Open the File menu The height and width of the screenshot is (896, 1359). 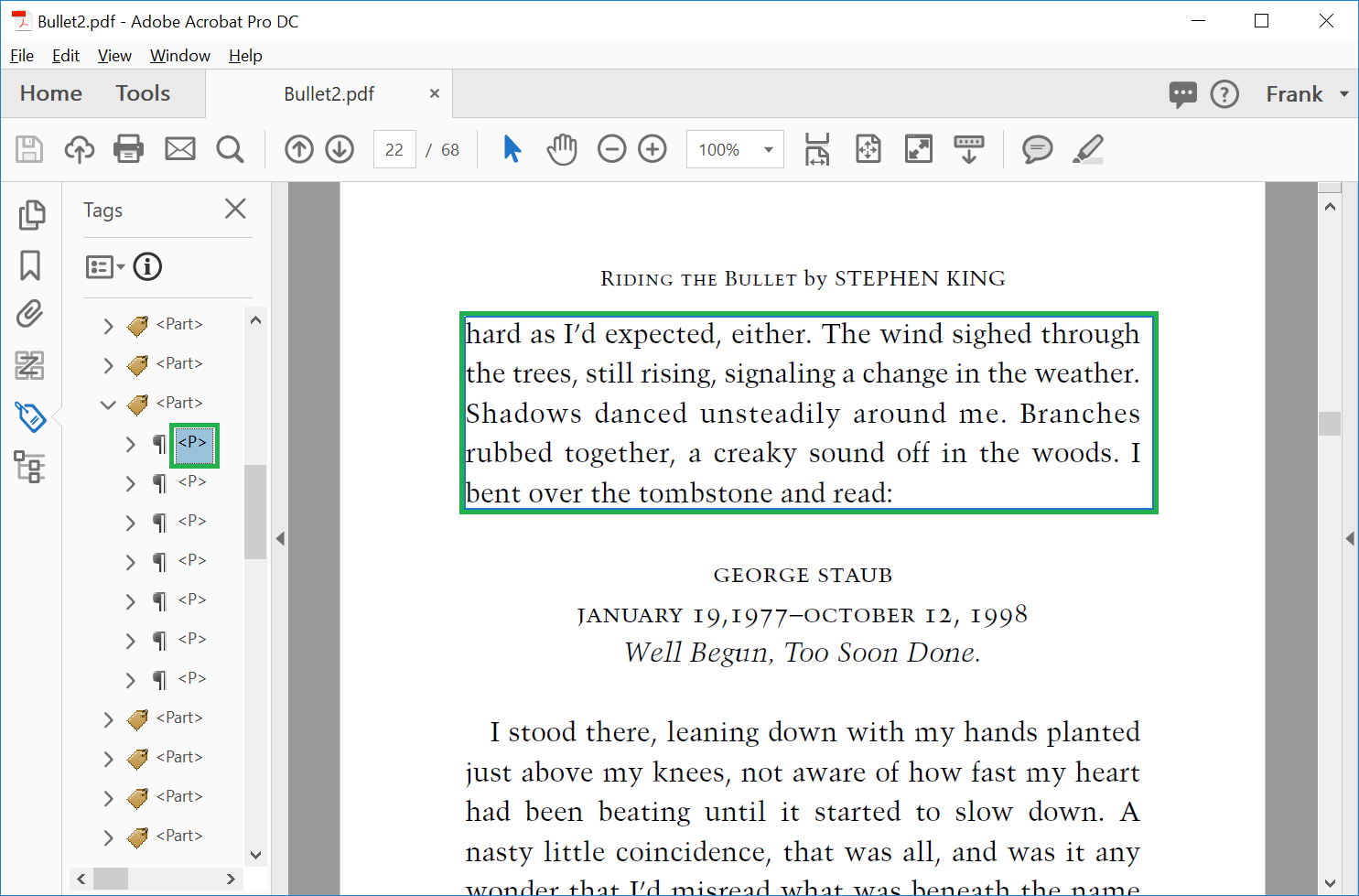pyautogui.click(x=22, y=56)
